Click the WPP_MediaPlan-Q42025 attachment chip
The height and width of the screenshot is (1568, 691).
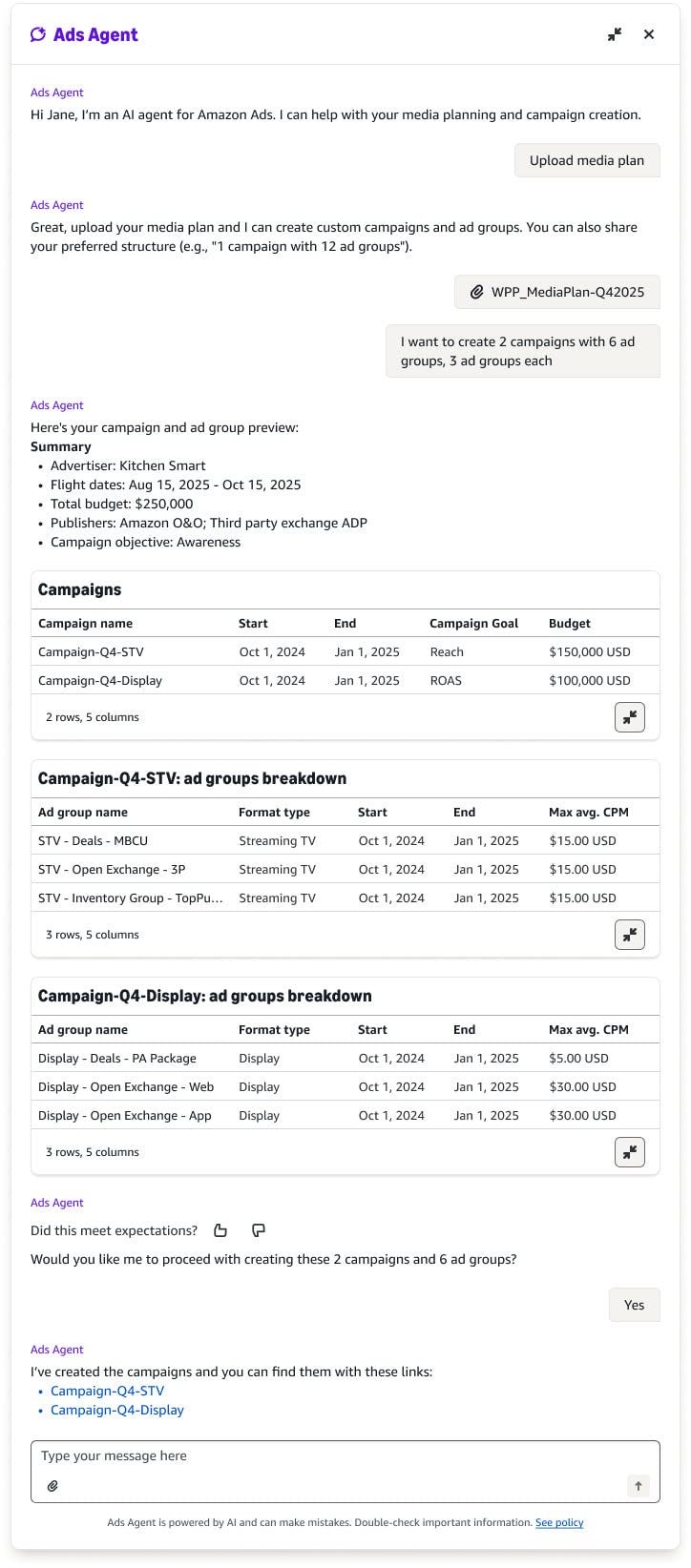coord(556,292)
